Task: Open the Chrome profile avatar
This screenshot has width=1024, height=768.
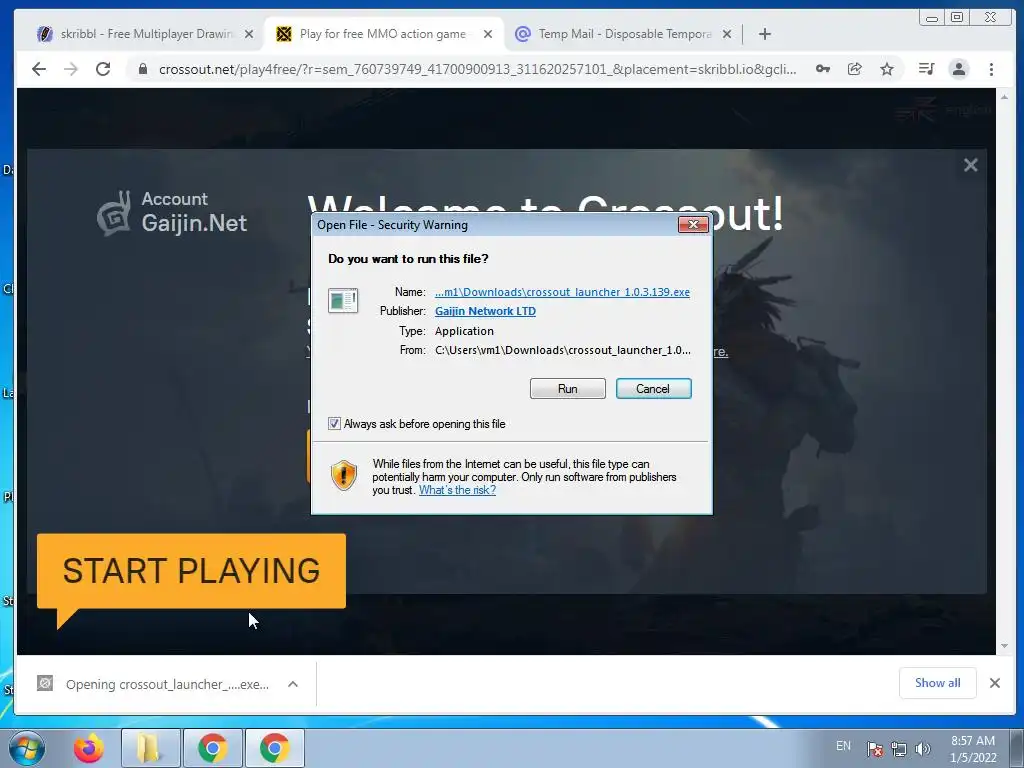Action: [959, 69]
